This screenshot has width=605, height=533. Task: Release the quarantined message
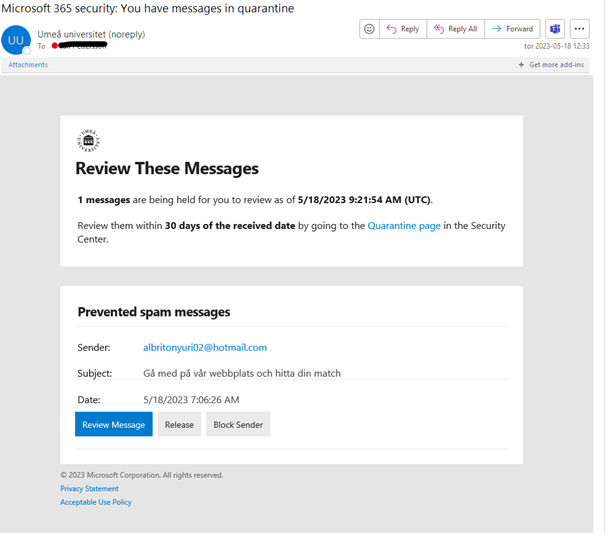tap(179, 424)
